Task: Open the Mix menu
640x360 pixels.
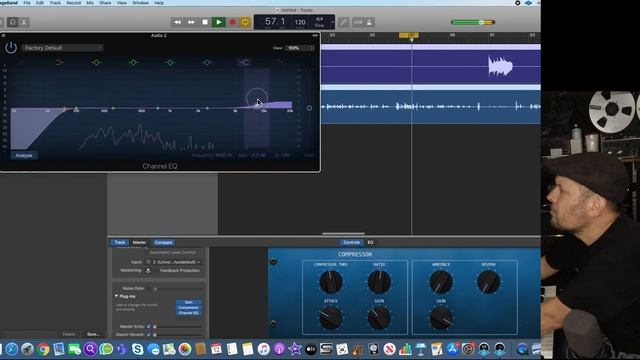Action: tap(90, 3)
